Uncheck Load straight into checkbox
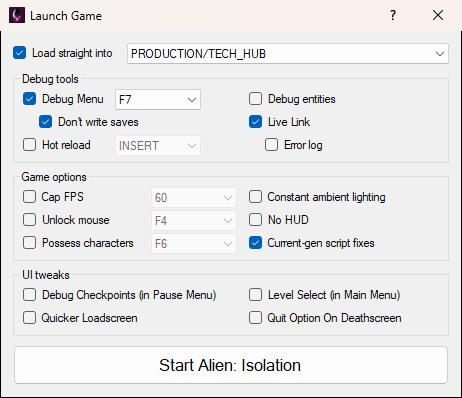The width and height of the screenshot is (462, 398). [19, 53]
